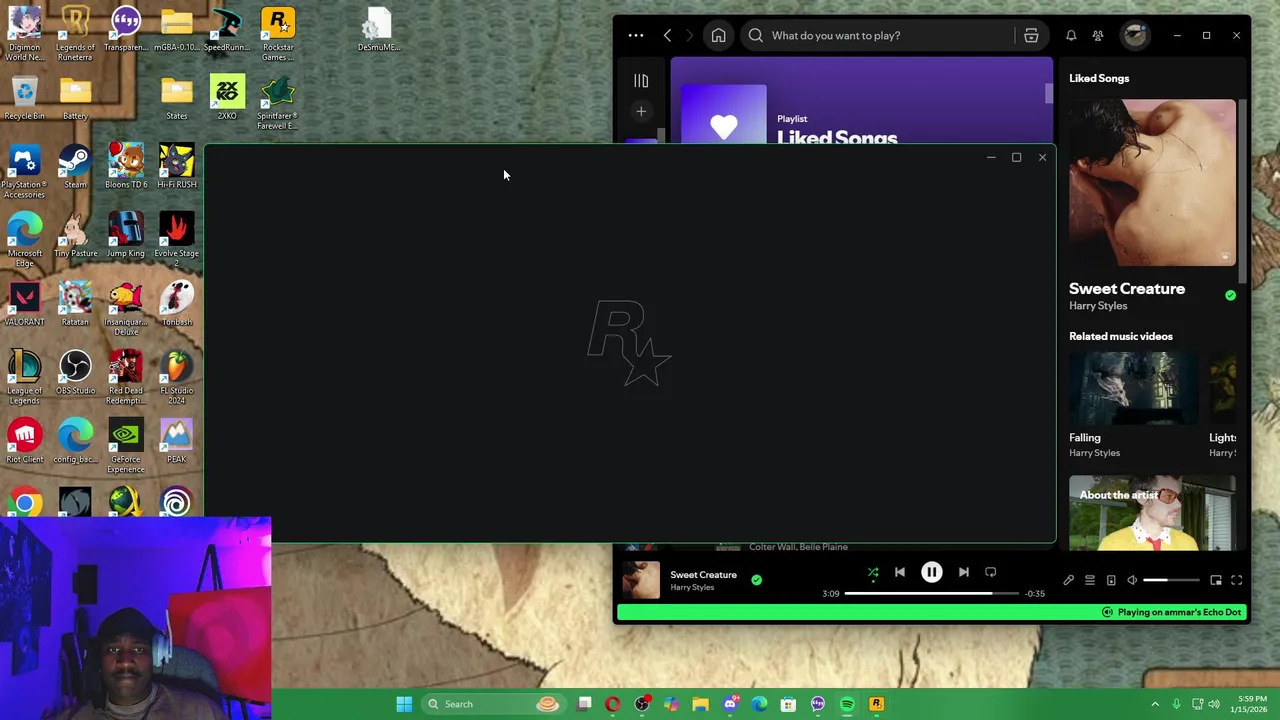The height and width of the screenshot is (720, 1280).
Task: Toggle liked checkmark beside now-playing Sweet Creature
Action: 756,579
